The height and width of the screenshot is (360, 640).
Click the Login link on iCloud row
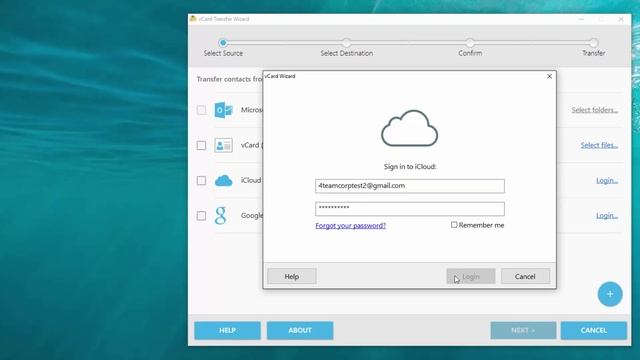click(x=607, y=180)
